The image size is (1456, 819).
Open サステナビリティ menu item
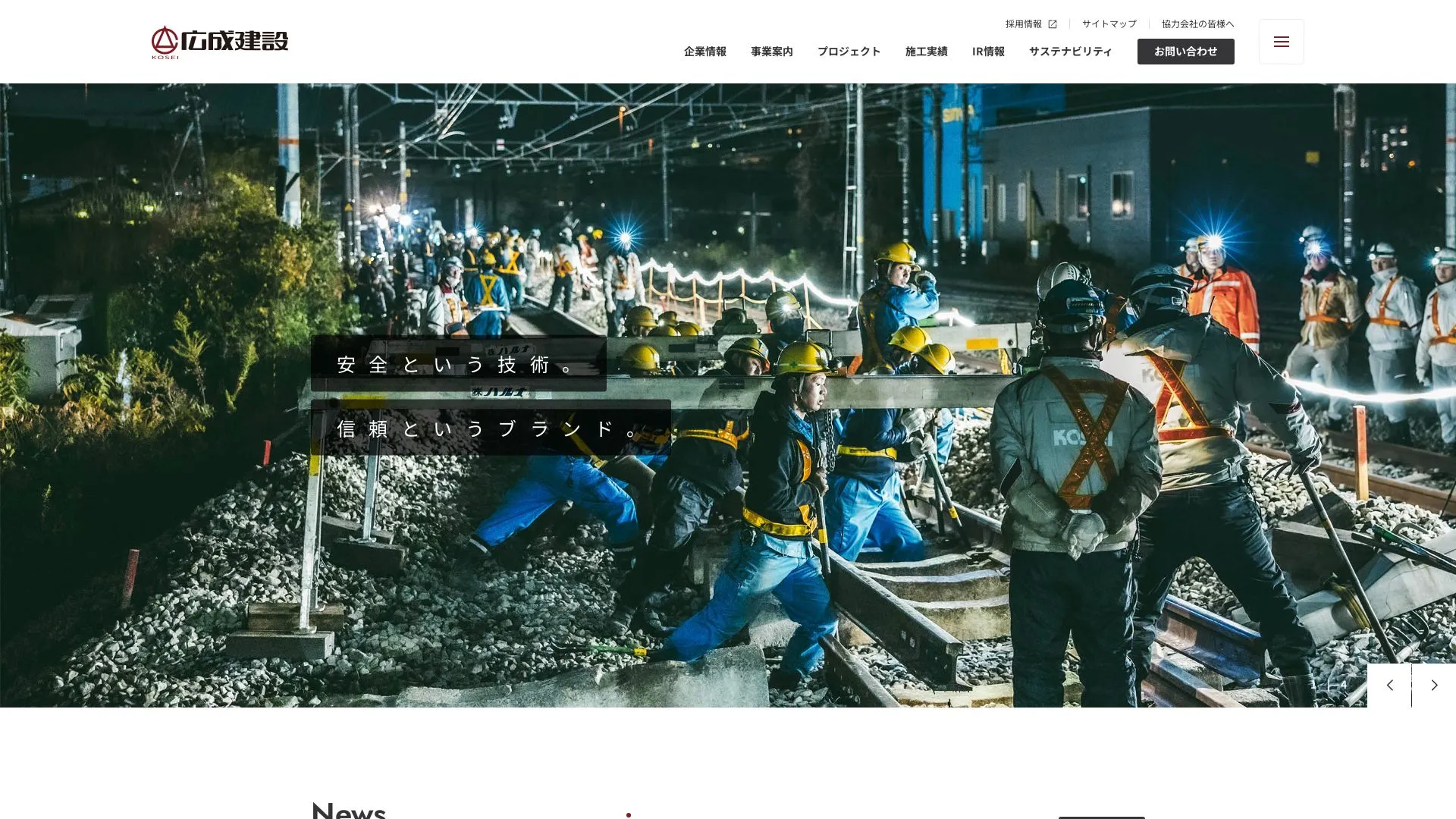[x=1070, y=52]
